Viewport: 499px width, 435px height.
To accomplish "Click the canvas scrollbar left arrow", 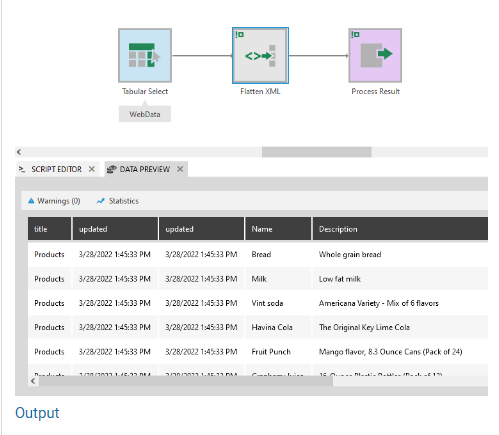I will pos(19,152).
